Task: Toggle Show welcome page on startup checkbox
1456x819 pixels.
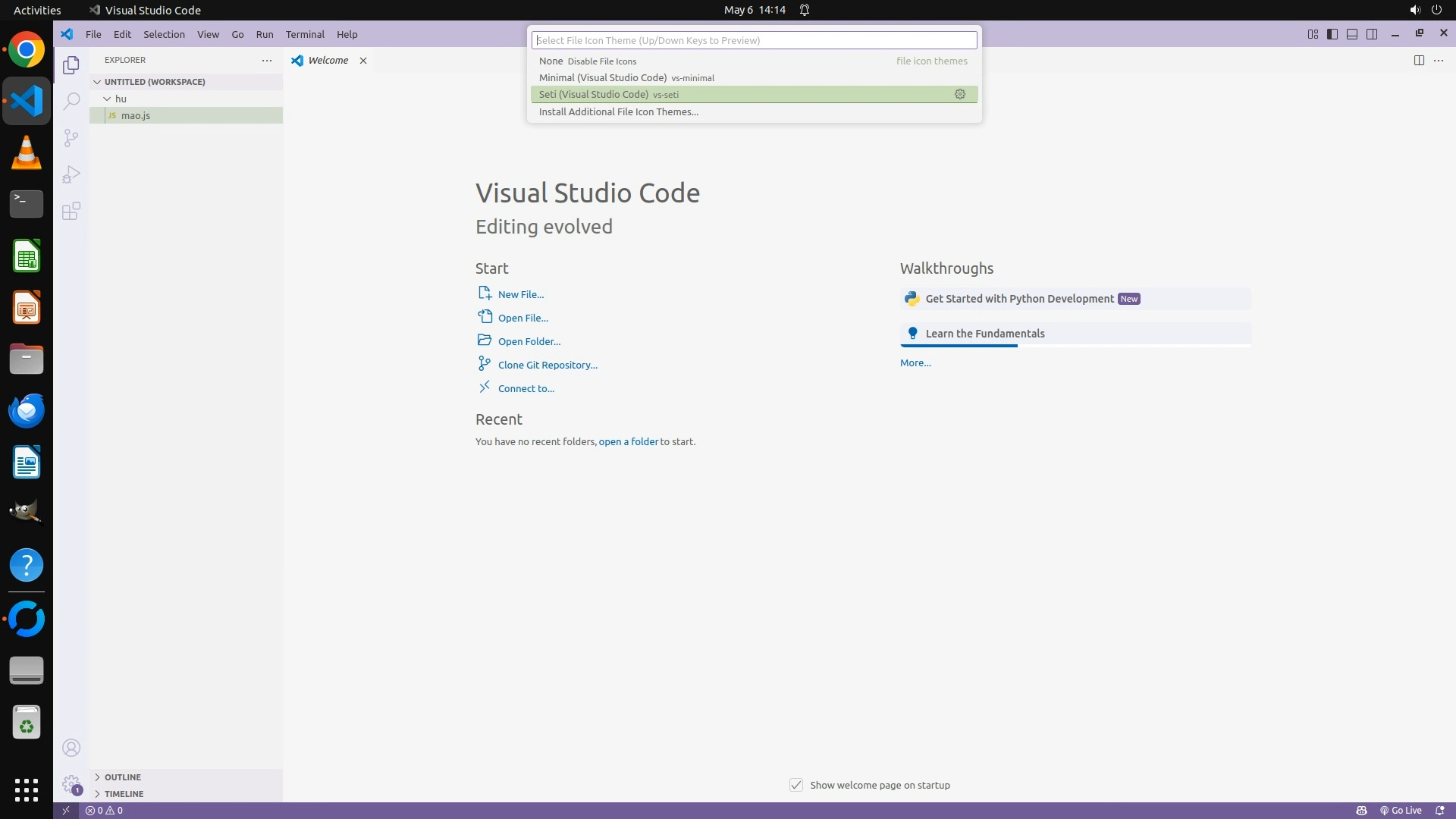Action: click(x=795, y=785)
